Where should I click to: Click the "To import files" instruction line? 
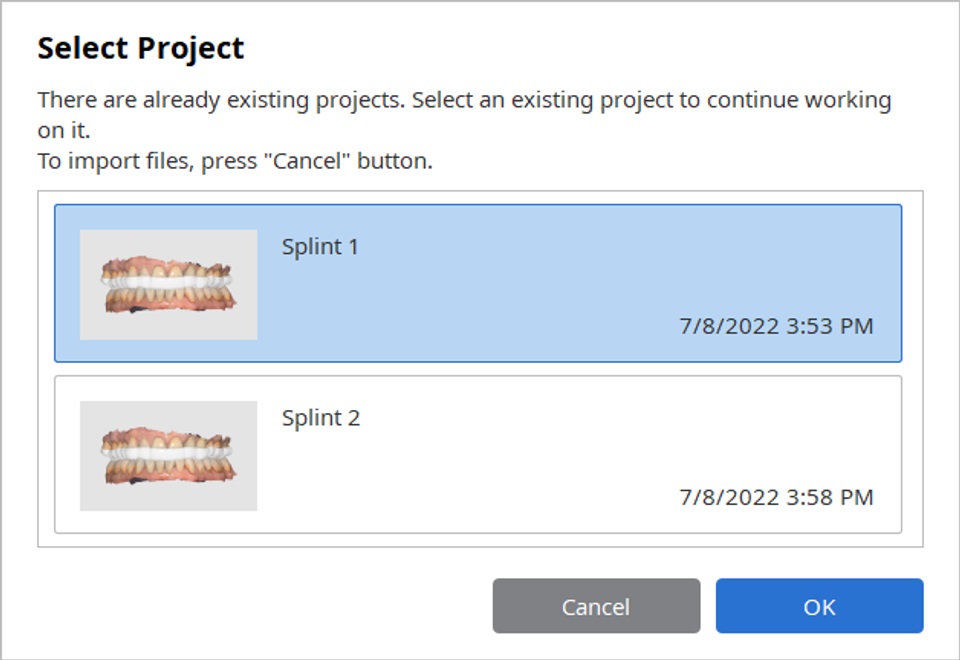click(x=235, y=161)
